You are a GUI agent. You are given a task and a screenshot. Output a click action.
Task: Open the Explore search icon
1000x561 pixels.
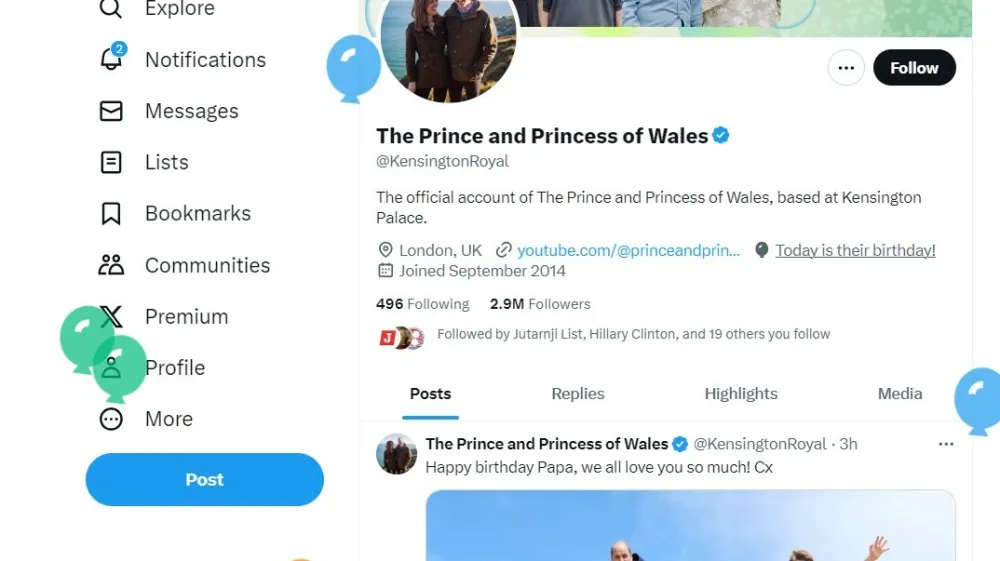click(111, 9)
